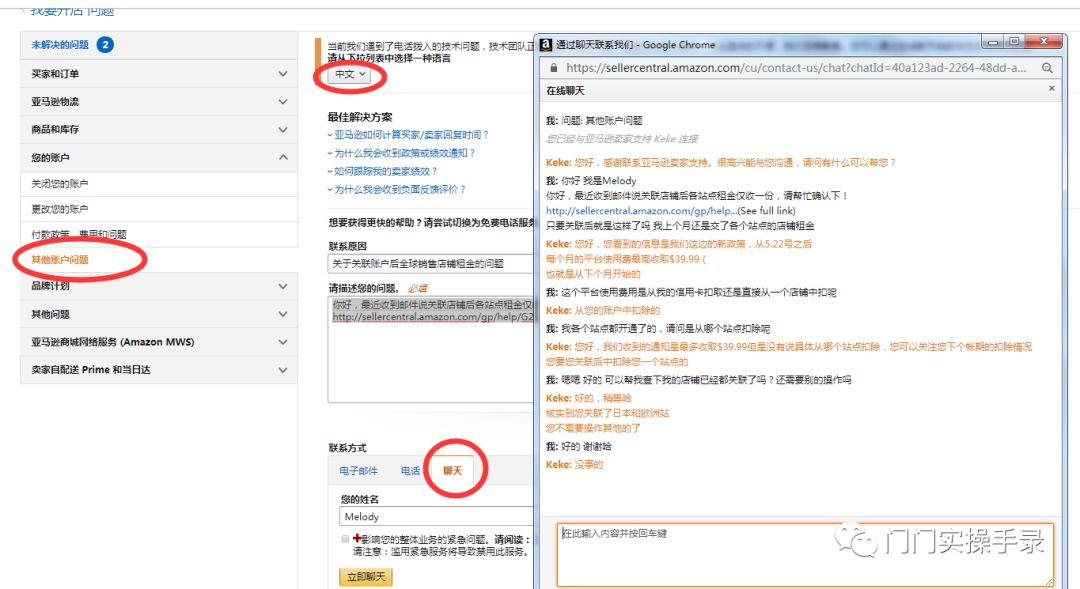This screenshot has width=1080, height=589.
Task: Click the unresolved issues count badge 2
Action: pyautogui.click(x=105, y=45)
